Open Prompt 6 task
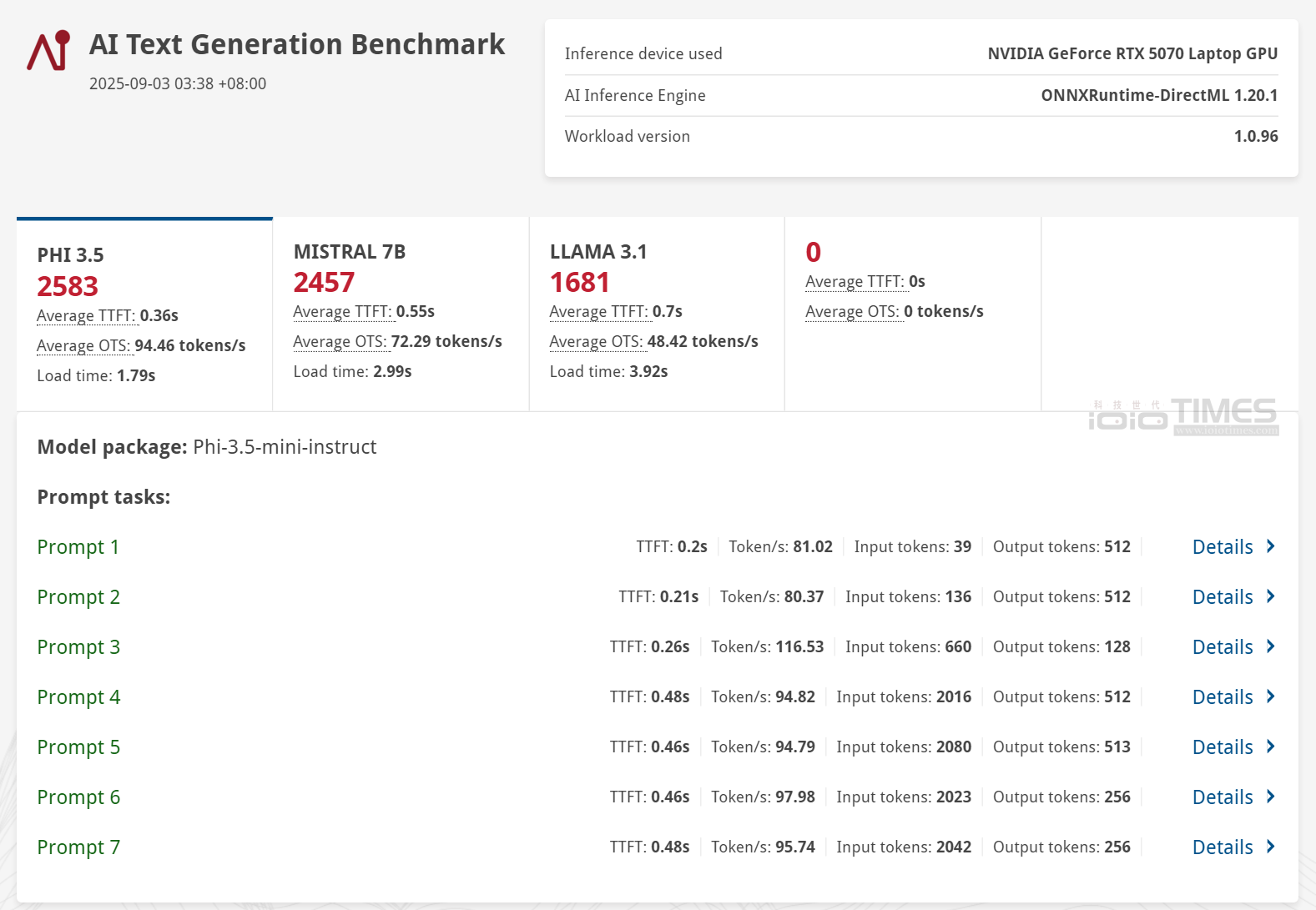 coord(78,797)
